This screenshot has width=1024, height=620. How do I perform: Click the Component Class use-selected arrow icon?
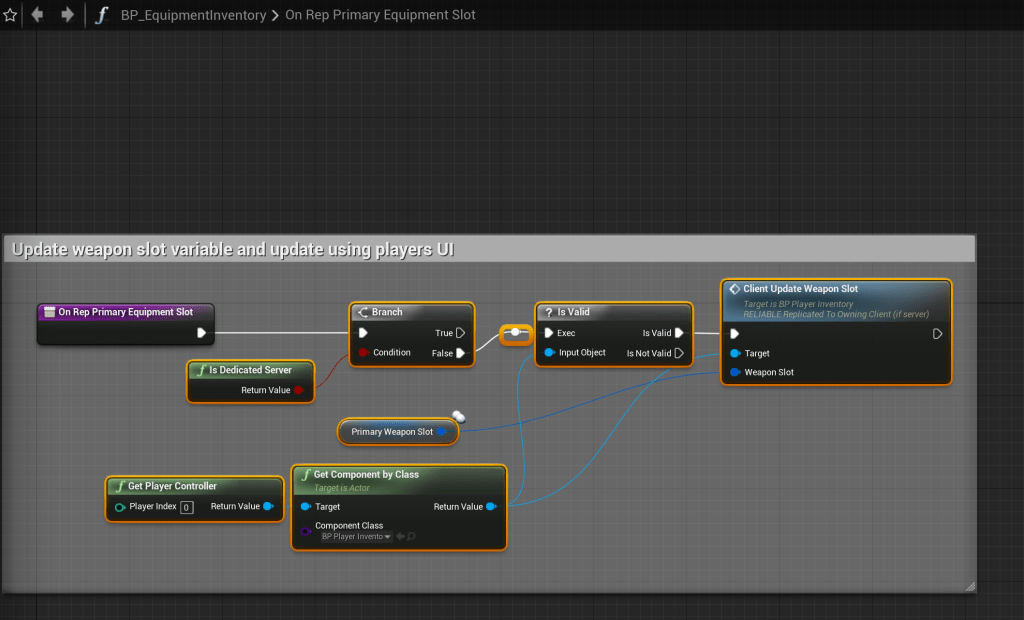point(400,537)
